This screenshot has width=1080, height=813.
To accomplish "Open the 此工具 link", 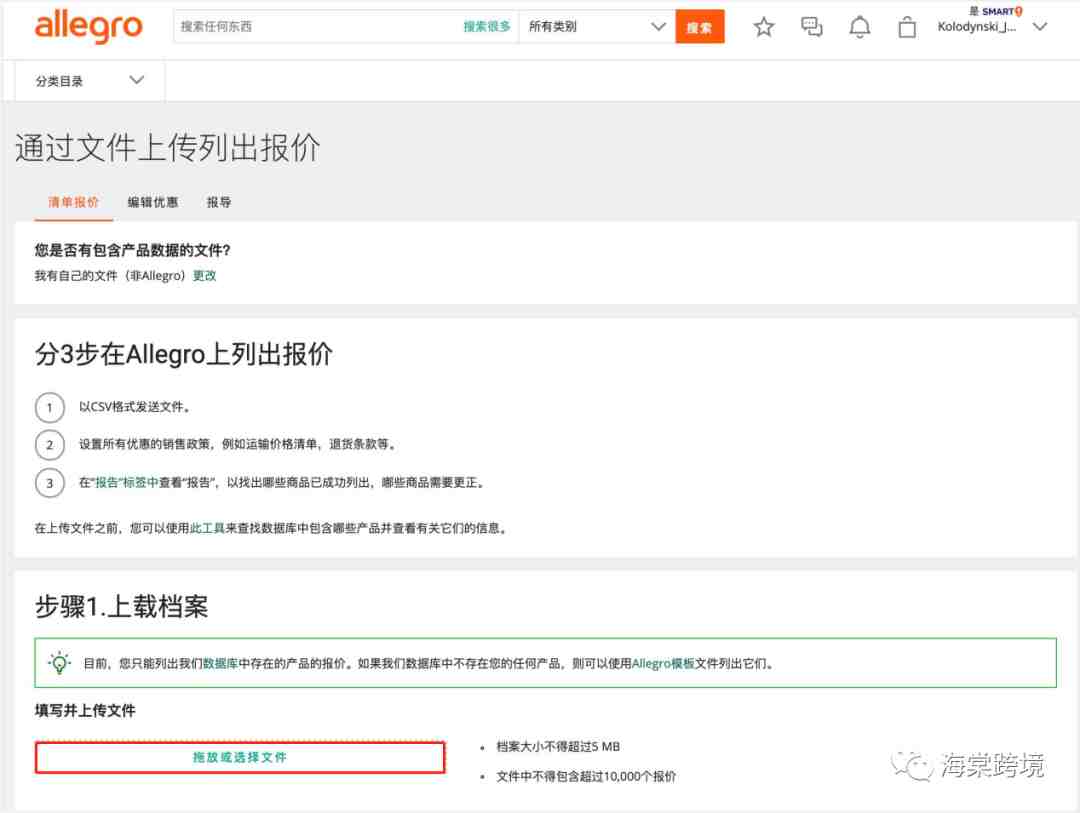I will coord(207,528).
